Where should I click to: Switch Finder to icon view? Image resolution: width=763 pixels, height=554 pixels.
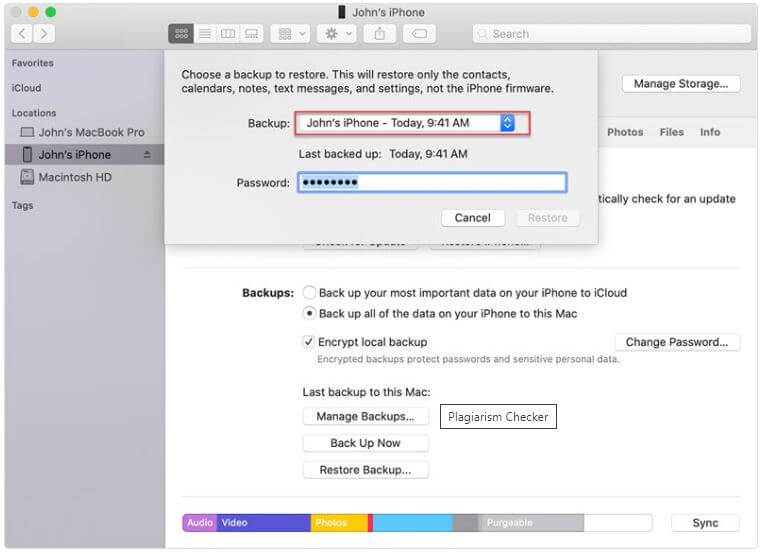[x=181, y=34]
